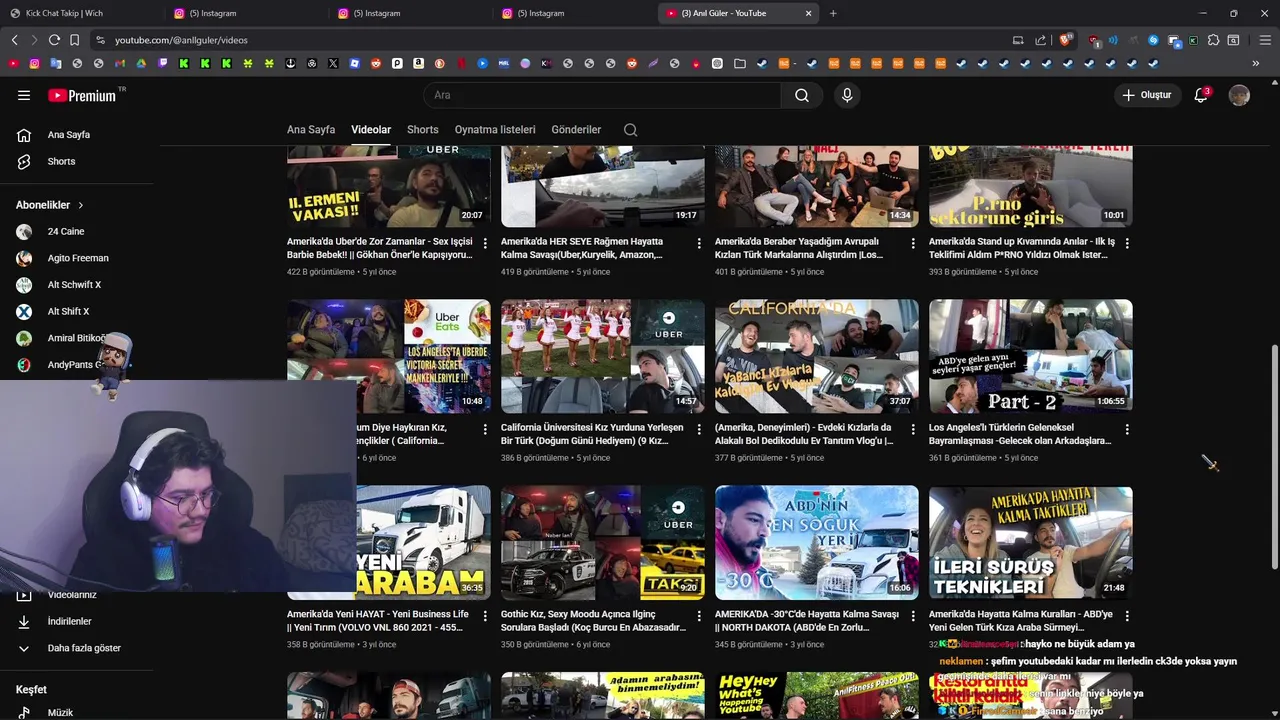
Task: Switch to the Kick Chat Takip browser tab
Action: point(82,13)
